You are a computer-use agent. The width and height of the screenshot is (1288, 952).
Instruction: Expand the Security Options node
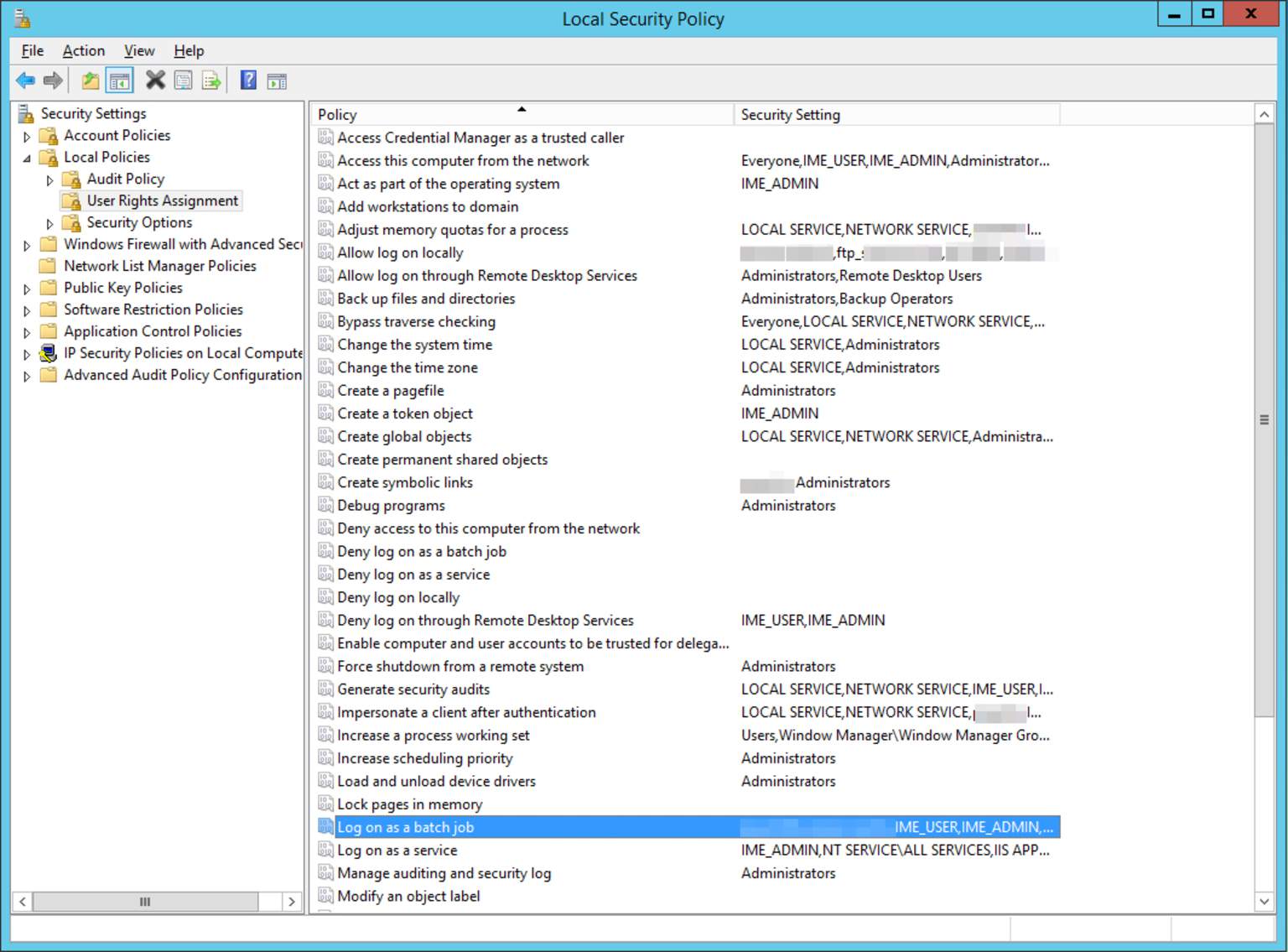[49, 222]
